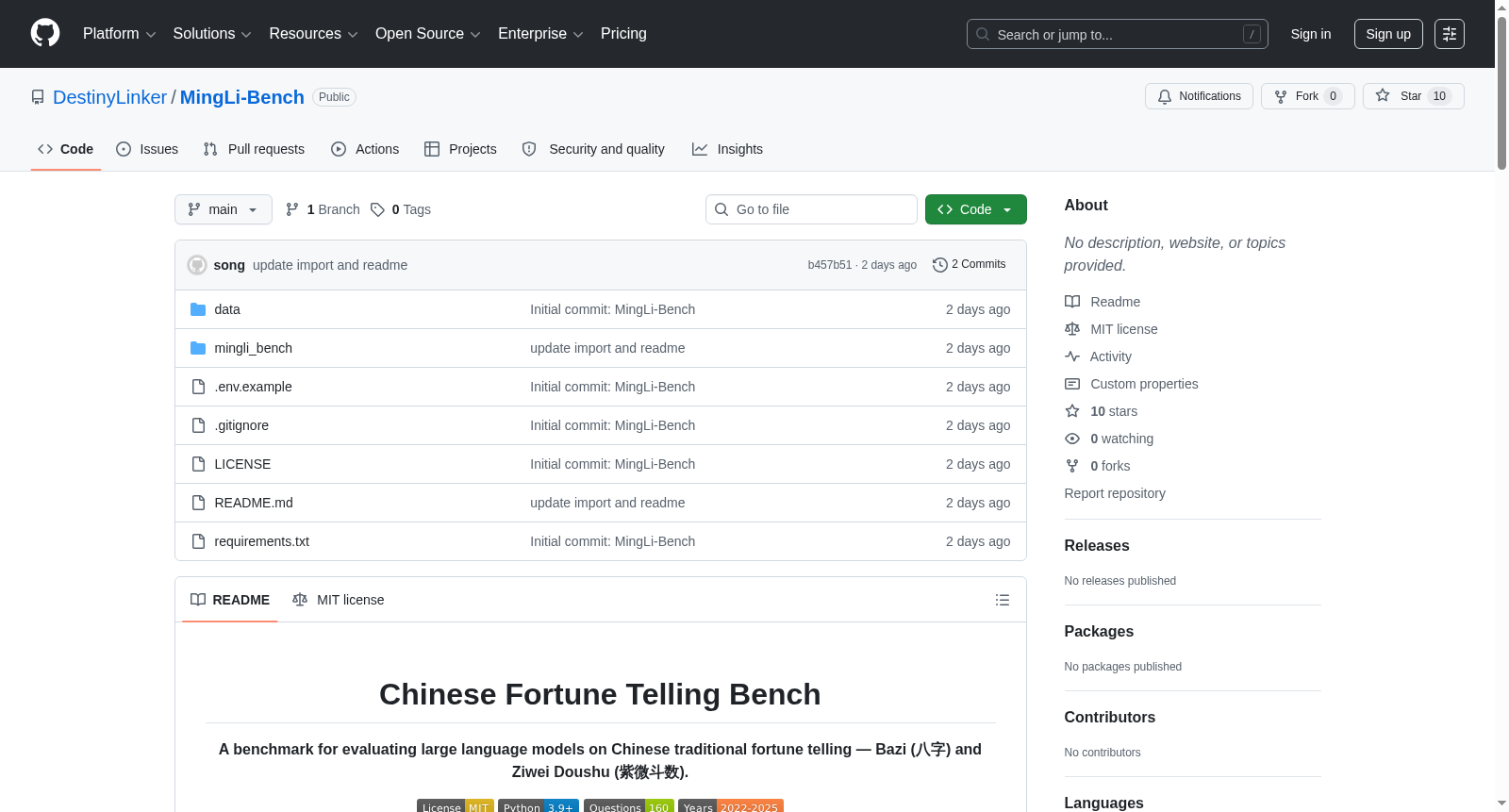The height and width of the screenshot is (812, 1509).
Task: Open the README.md file
Action: 254,503
